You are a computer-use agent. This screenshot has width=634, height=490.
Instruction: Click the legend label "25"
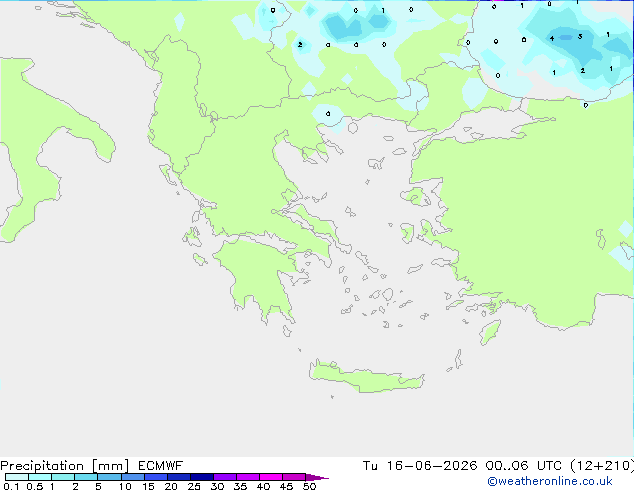[x=194, y=486]
